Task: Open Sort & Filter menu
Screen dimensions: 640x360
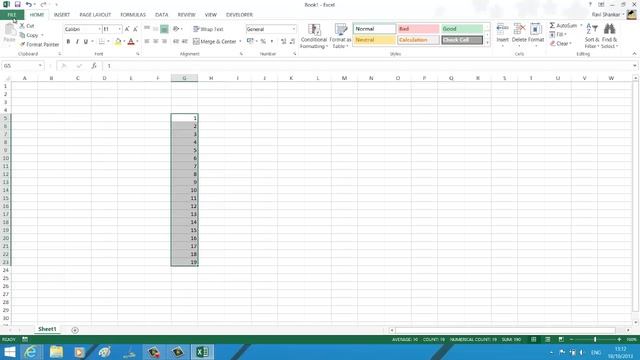Action: coord(591,36)
